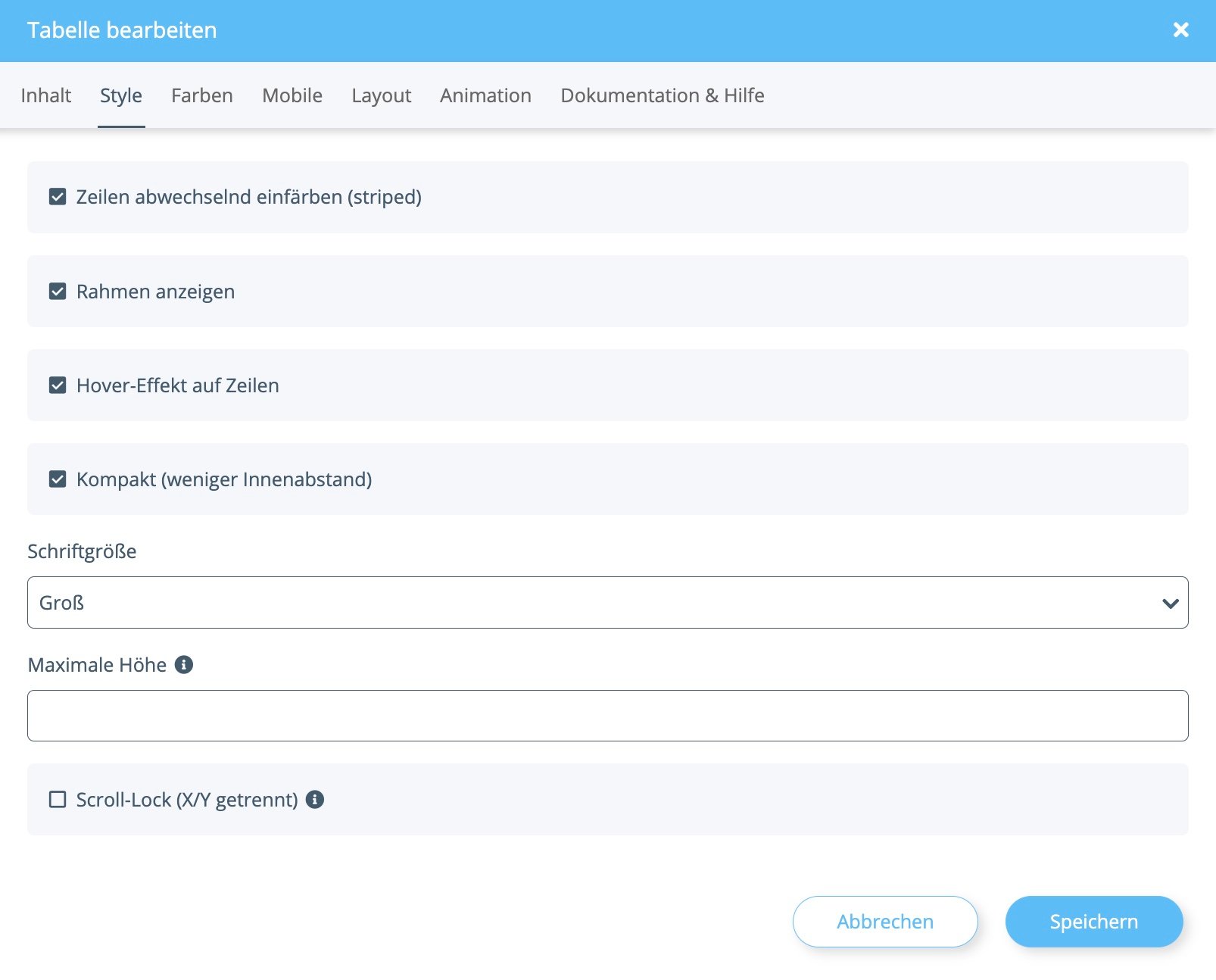Viewport: 1216px width, 980px height.
Task: Open the Schriftgröße dropdown showing Groß
Action: [x=608, y=603]
